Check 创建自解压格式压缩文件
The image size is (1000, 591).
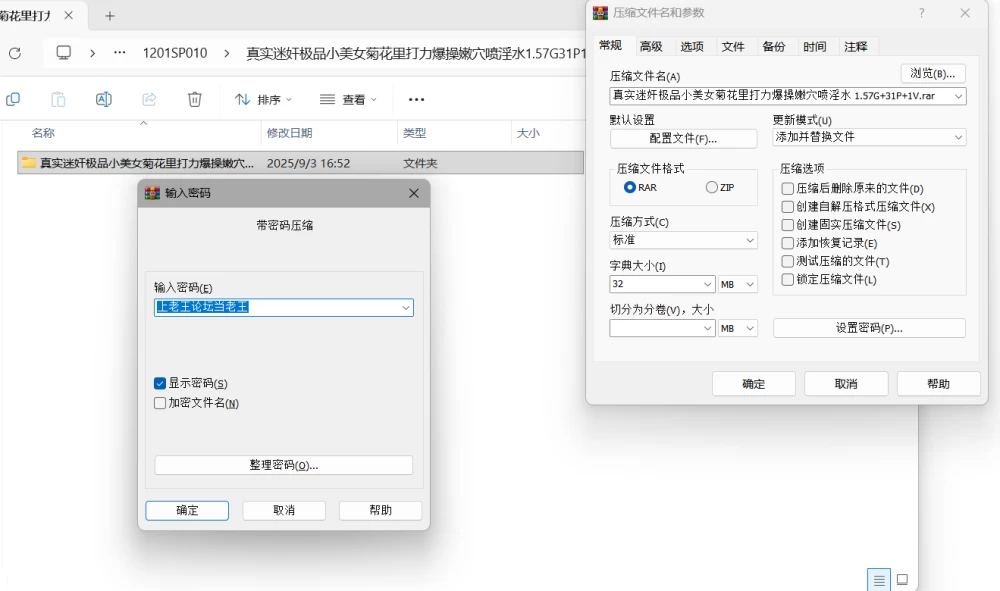788,207
